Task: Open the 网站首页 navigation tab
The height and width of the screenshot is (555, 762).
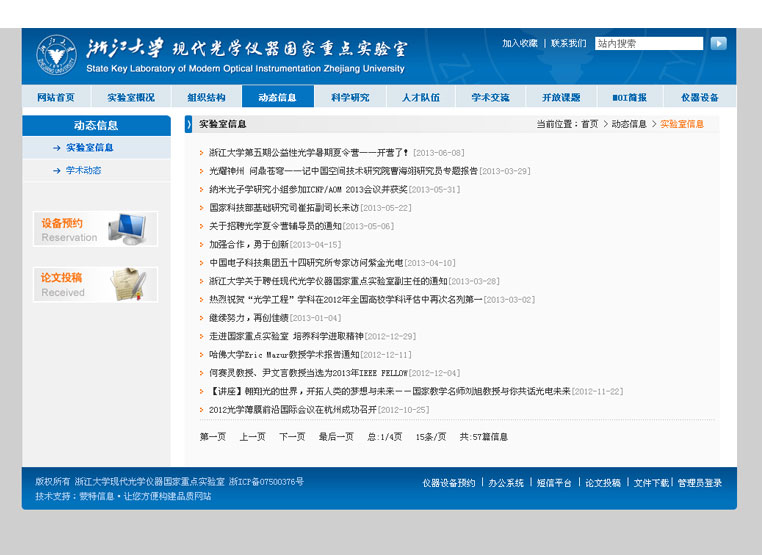Action: click(x=56, y=97)
